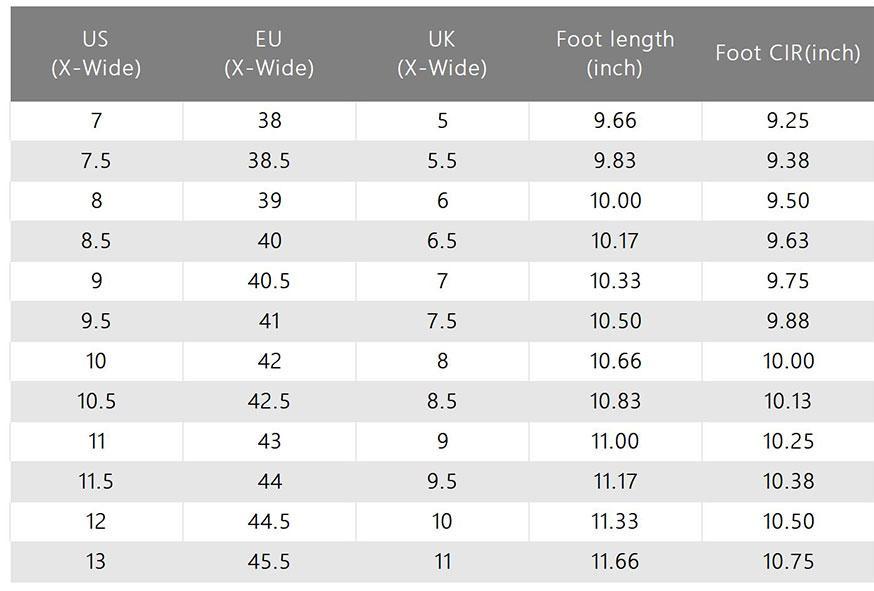Click the foot length 11.33 cell
The width and height of the screenshot is (874, 591).
pos(615,521)
